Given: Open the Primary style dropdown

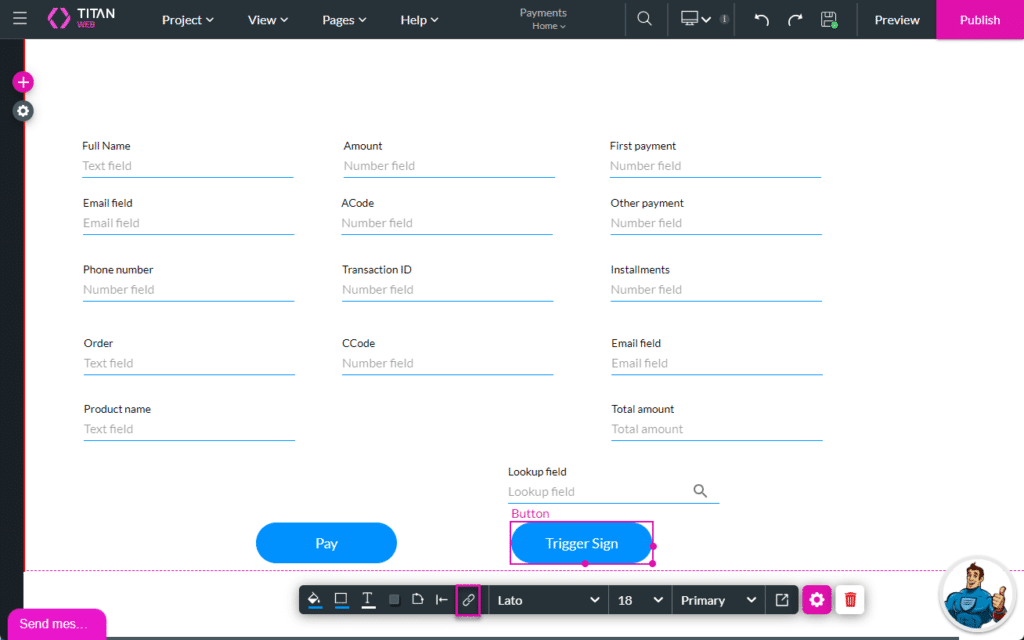Looking at the screenshot, I should point(718,600).
